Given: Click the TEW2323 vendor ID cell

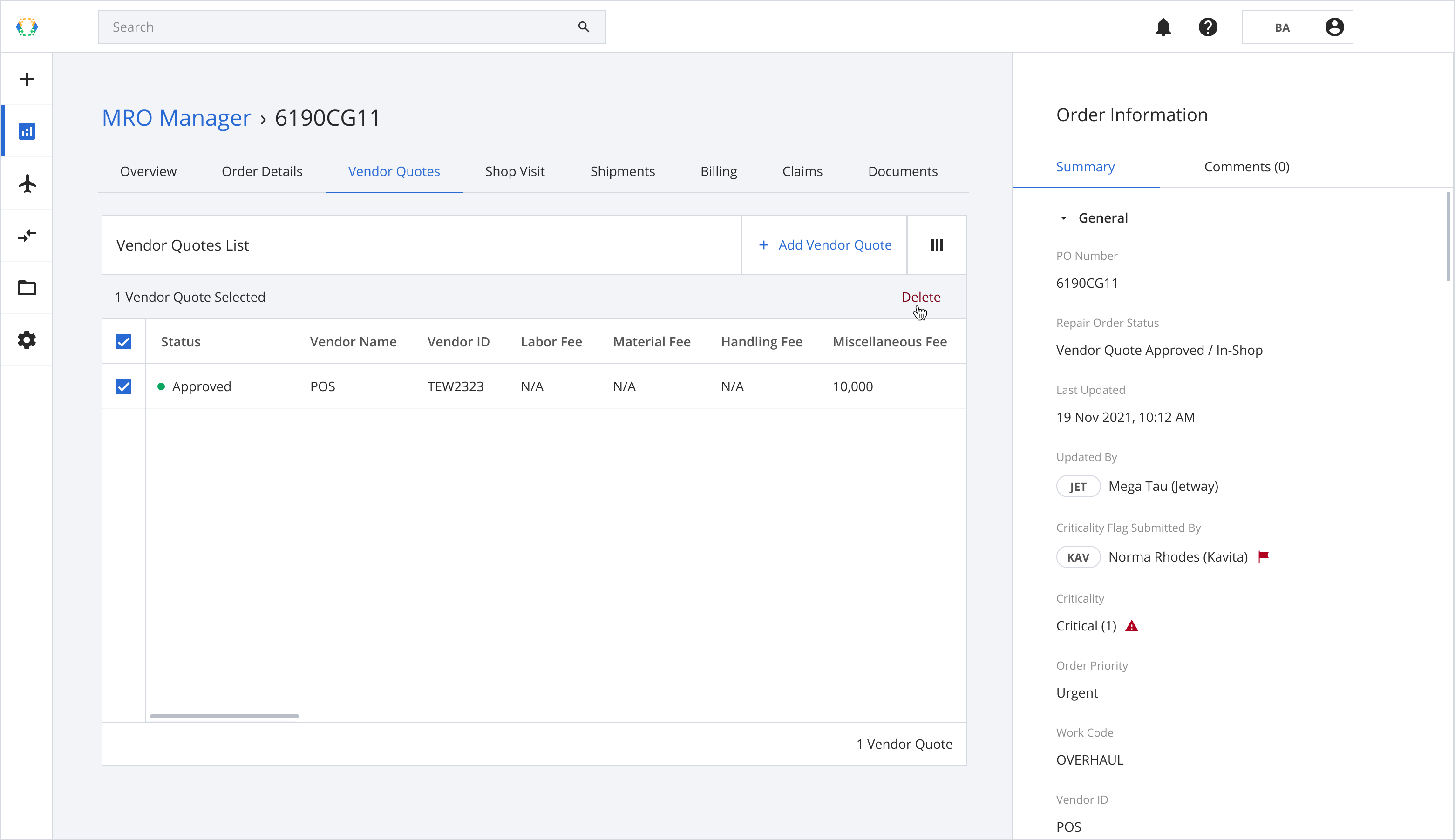Looking at the screenshot, I should (x=455, y=386).
